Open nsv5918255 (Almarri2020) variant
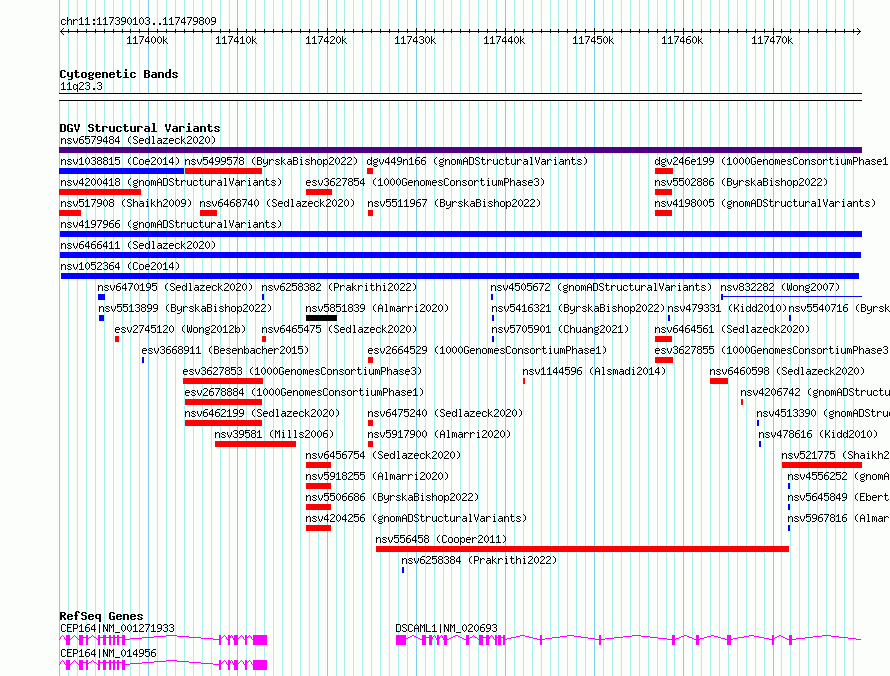 tap(377, 476)
